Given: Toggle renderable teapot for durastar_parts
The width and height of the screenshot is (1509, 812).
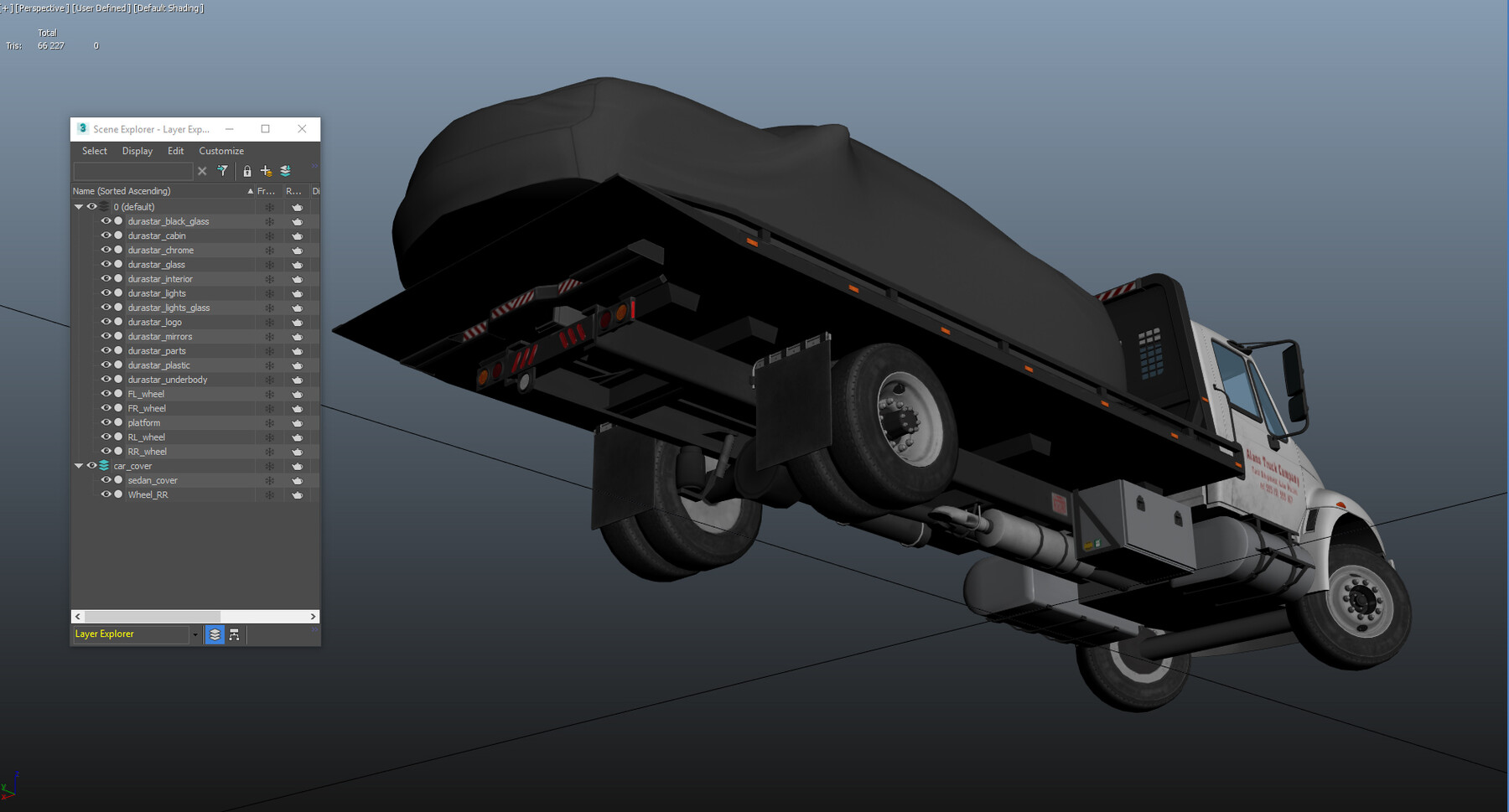Looking at the screenshot, I should coord(297,351).
